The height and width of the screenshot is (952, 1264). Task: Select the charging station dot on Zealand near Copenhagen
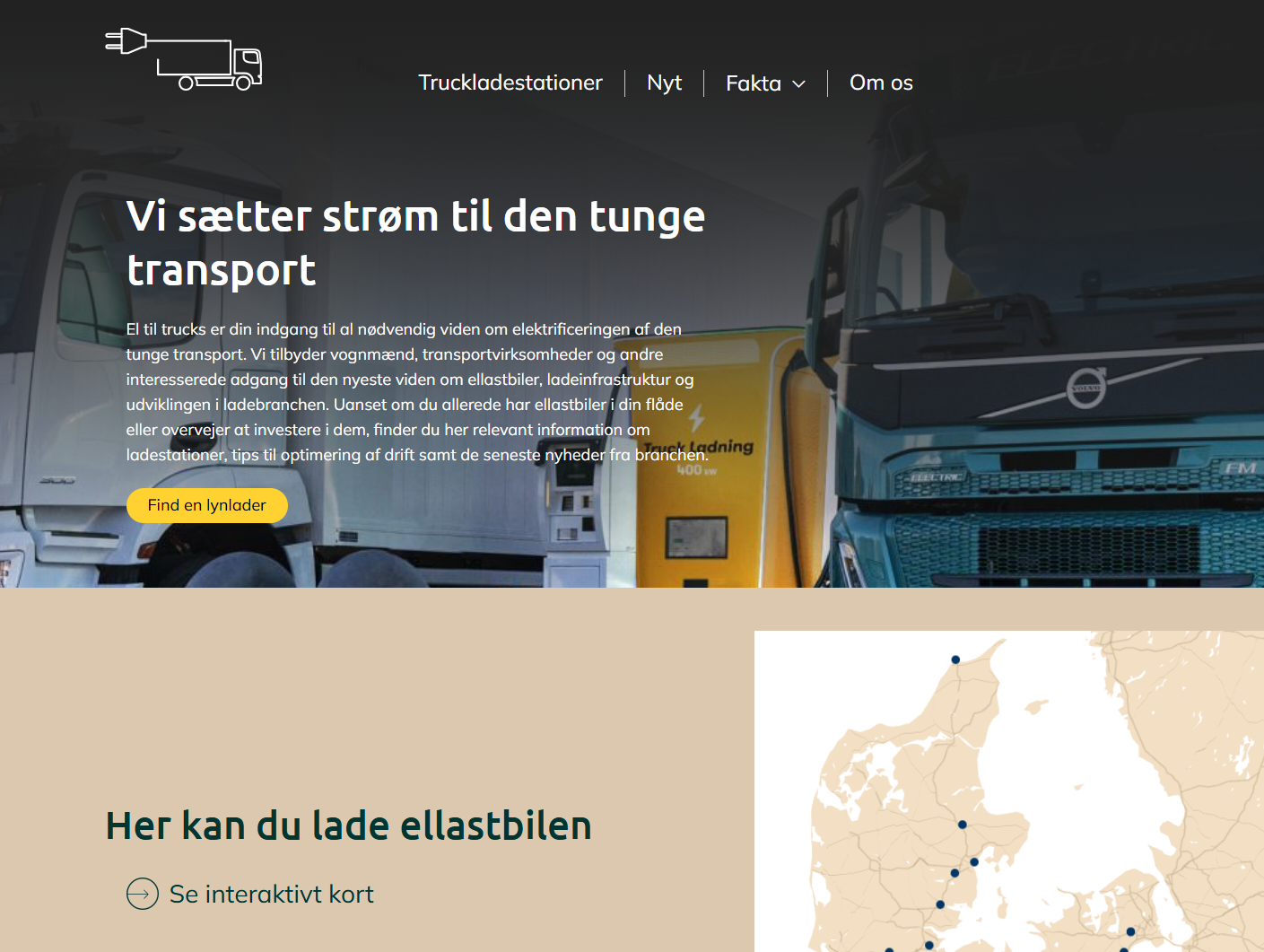click(x=1130, y=931)
